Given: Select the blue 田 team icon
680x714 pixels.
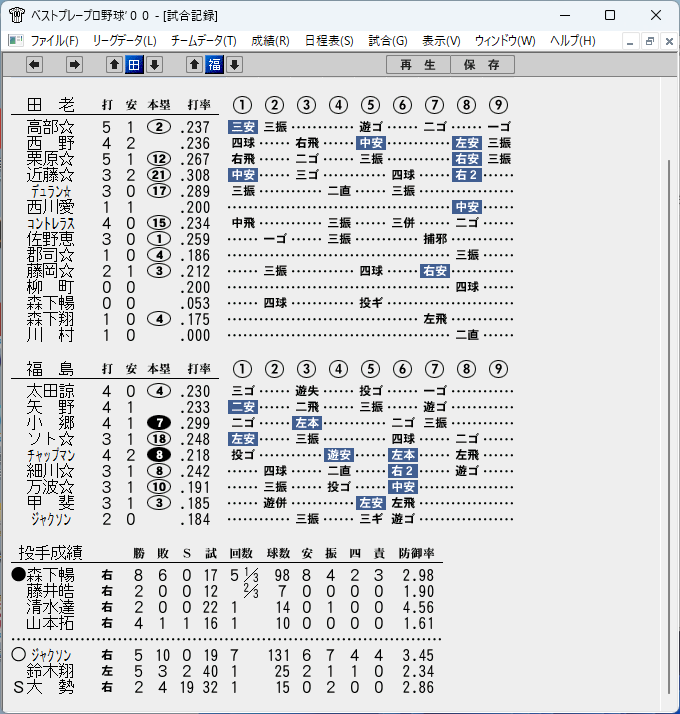Looking at the screenshot, I should [x=134, y=65].
